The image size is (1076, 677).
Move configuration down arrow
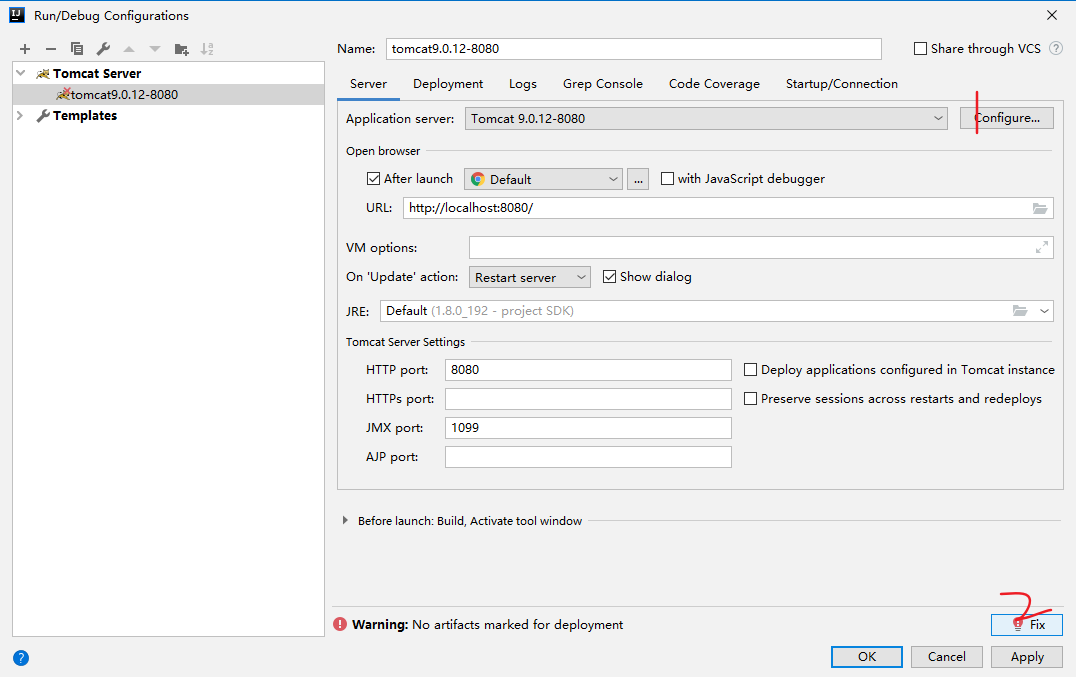click(x=155, y=49)
